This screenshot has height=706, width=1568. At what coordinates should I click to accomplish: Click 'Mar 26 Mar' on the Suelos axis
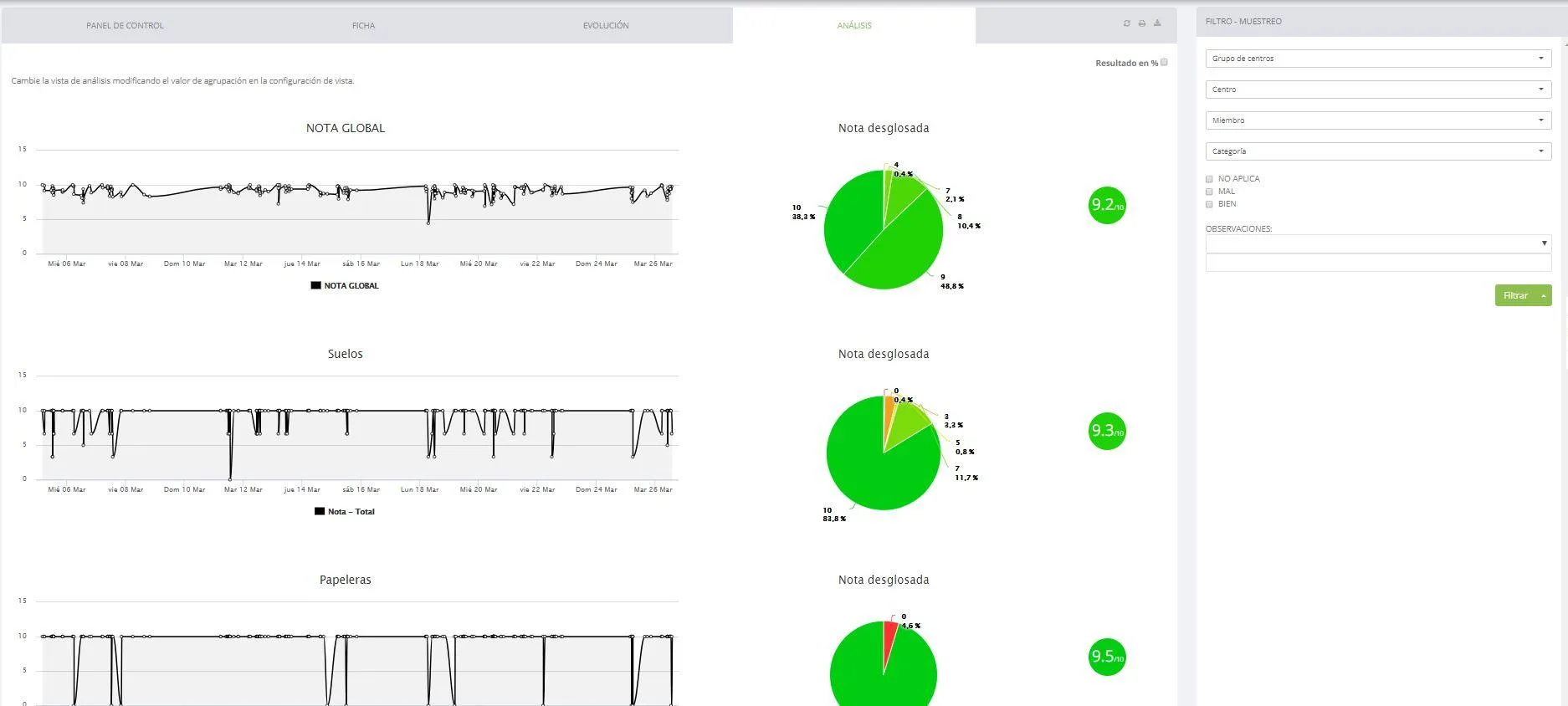[653, 489]
